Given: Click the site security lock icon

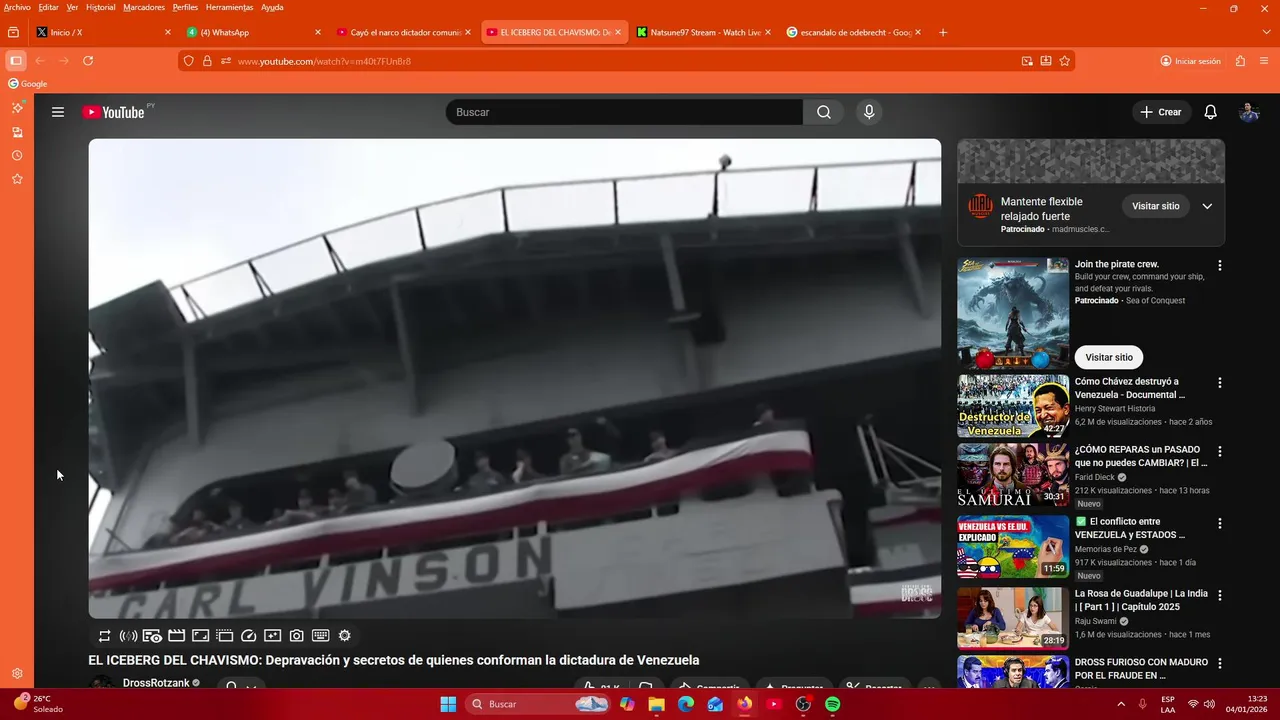Looking at the screenshot, I should point(207,61).
